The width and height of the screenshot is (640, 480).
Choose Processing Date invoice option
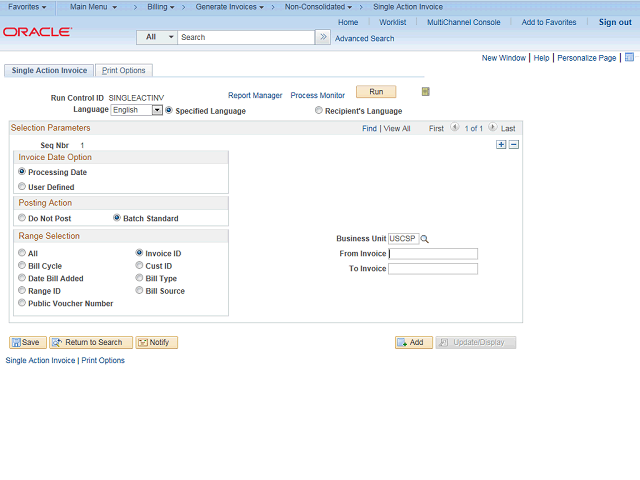coord(22,171)
